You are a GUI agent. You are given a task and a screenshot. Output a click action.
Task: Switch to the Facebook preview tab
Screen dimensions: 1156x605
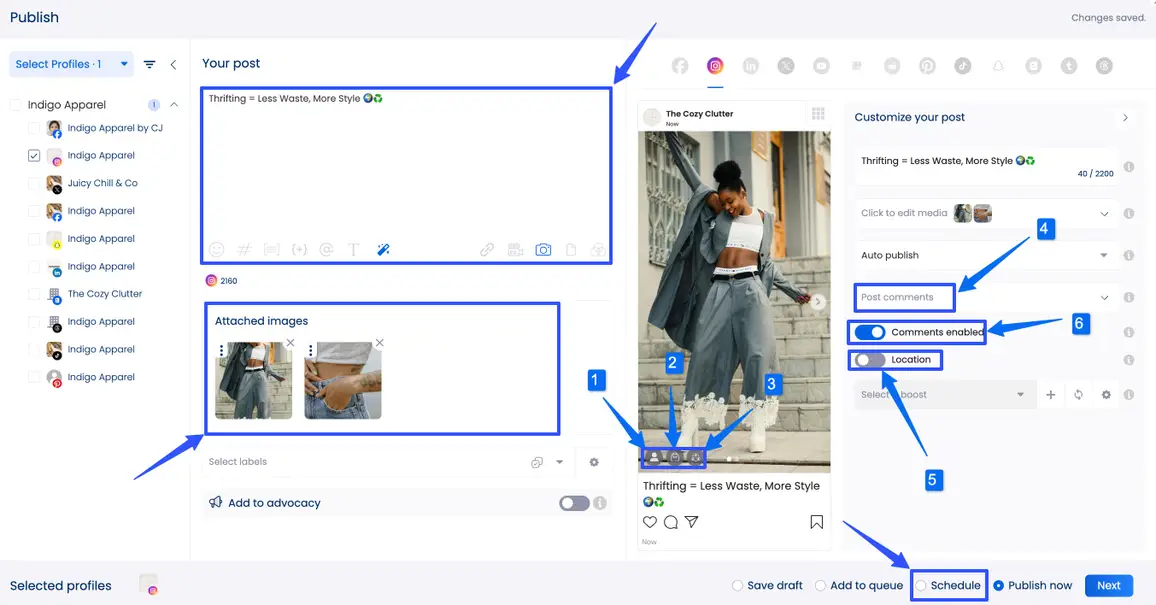point(680,66)
